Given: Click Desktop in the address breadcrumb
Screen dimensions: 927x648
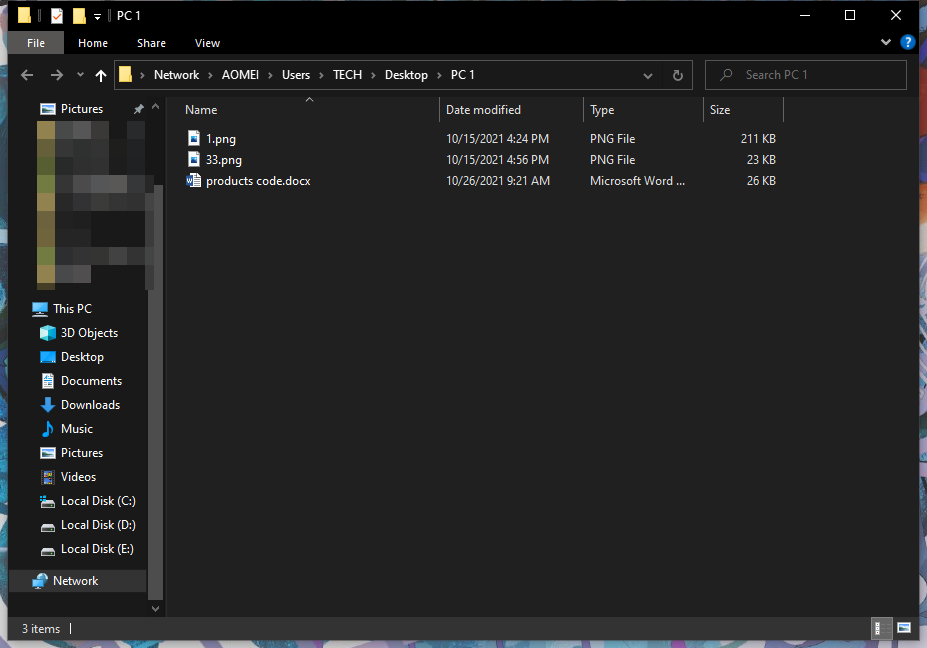Looking at the screenshot, I should click(406, 75).
